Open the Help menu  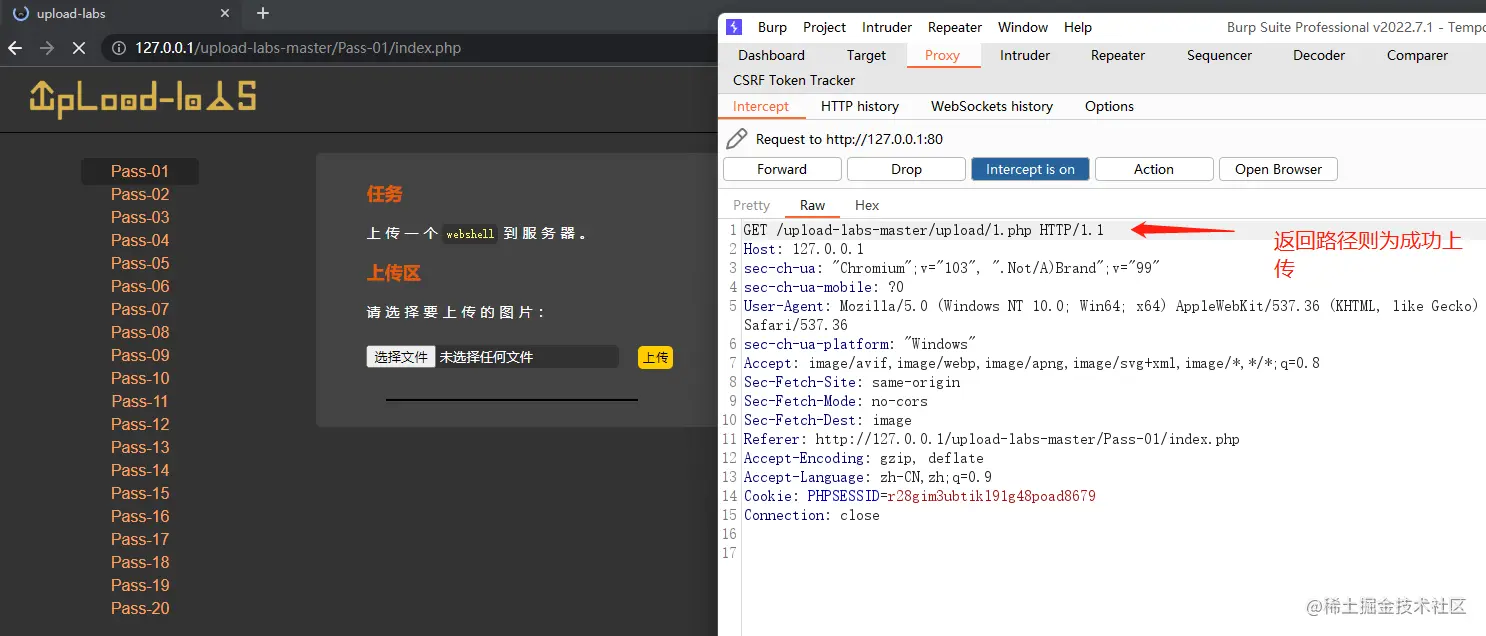point(1078,27)
